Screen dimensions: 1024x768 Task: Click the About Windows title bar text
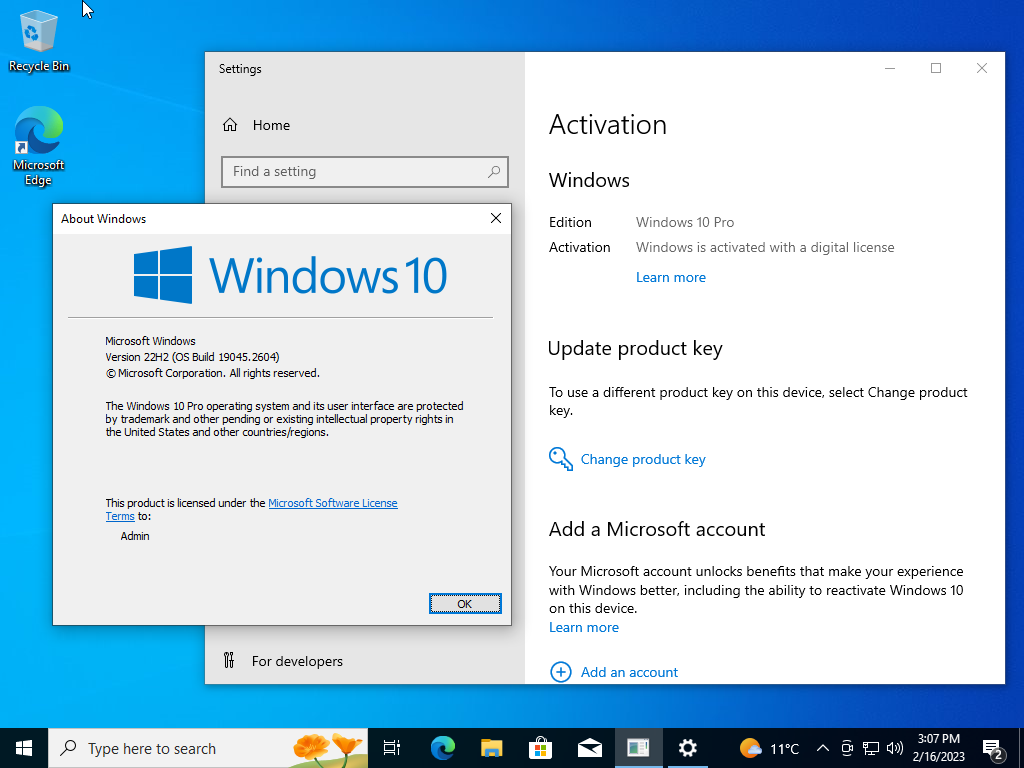(103, 219)
